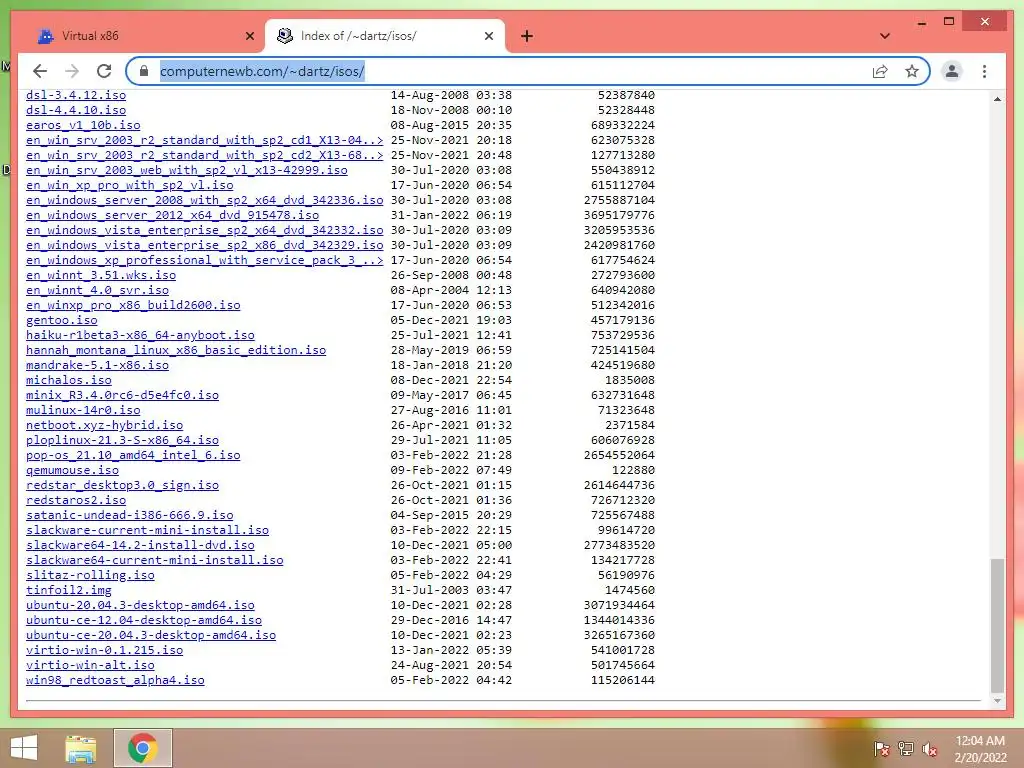
Task: Click en_winxp_pro_x86_build2600.iso
Action: point(133,306)
